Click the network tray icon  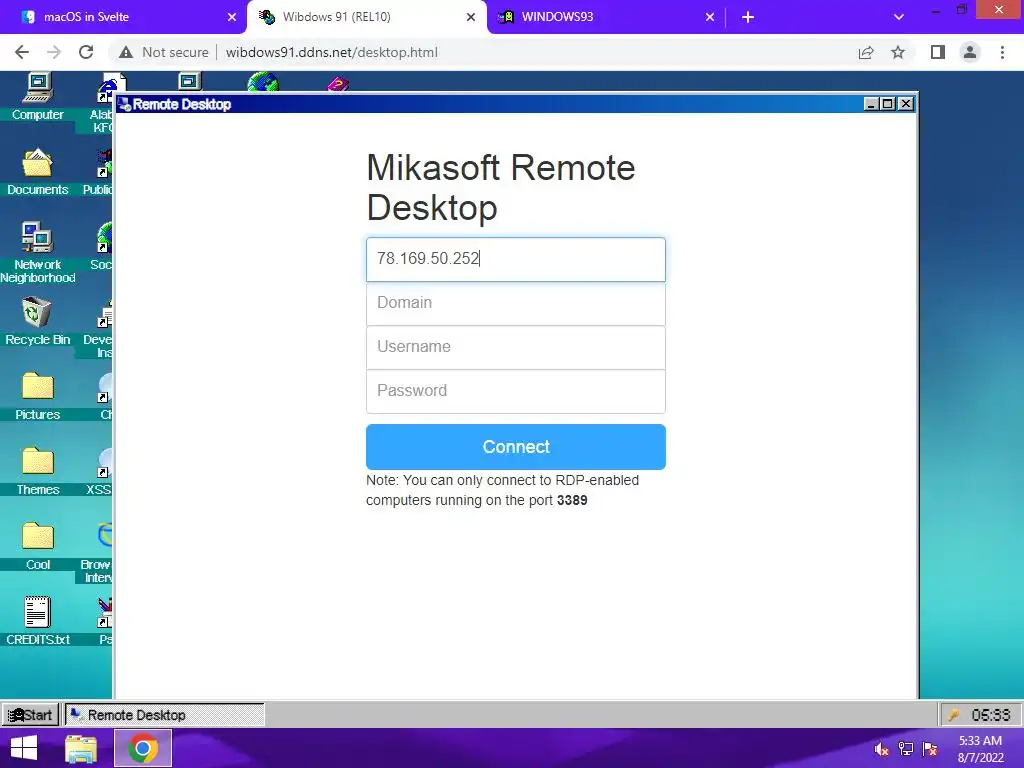906,749
